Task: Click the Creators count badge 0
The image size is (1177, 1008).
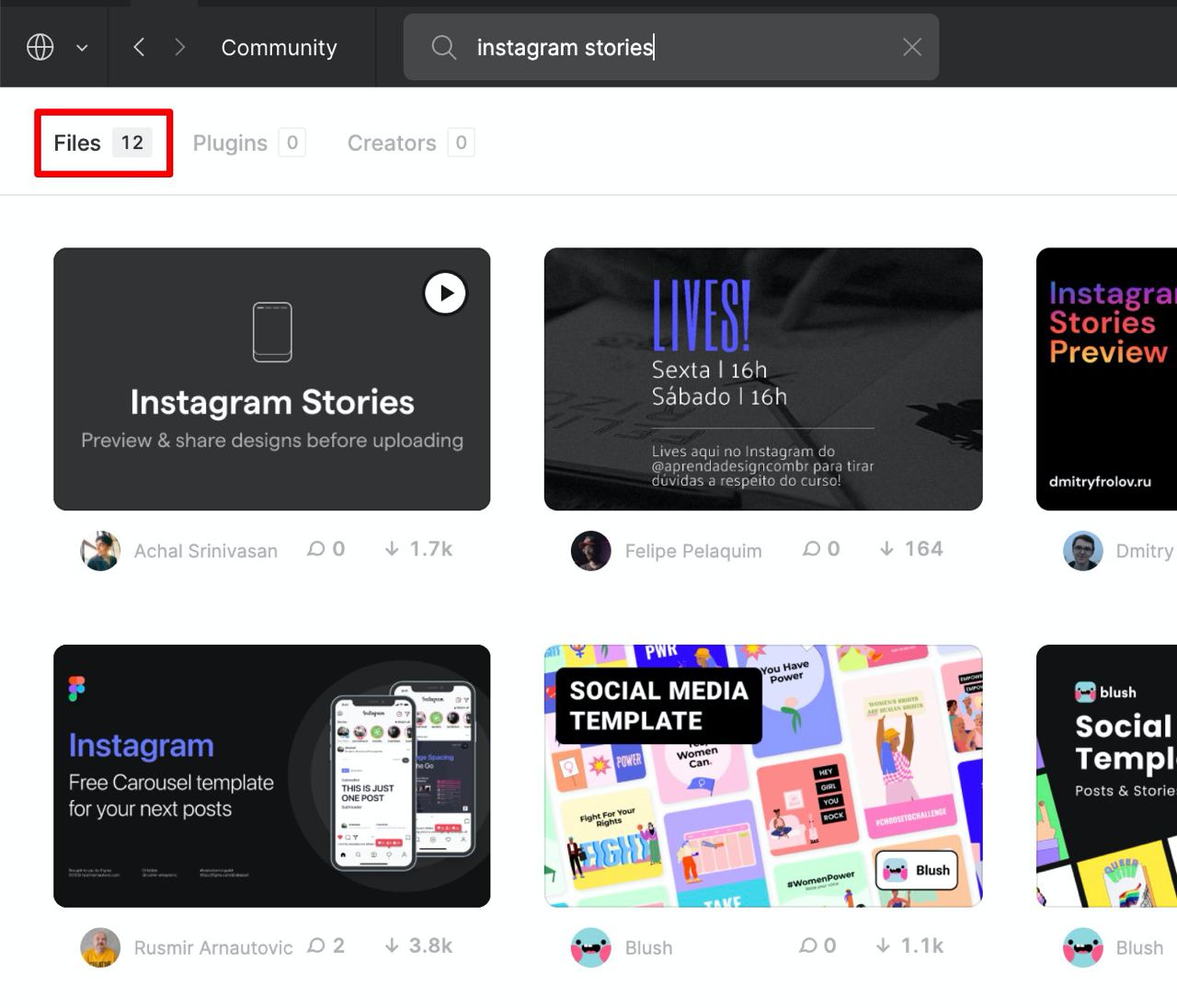Action: (462, 143)
